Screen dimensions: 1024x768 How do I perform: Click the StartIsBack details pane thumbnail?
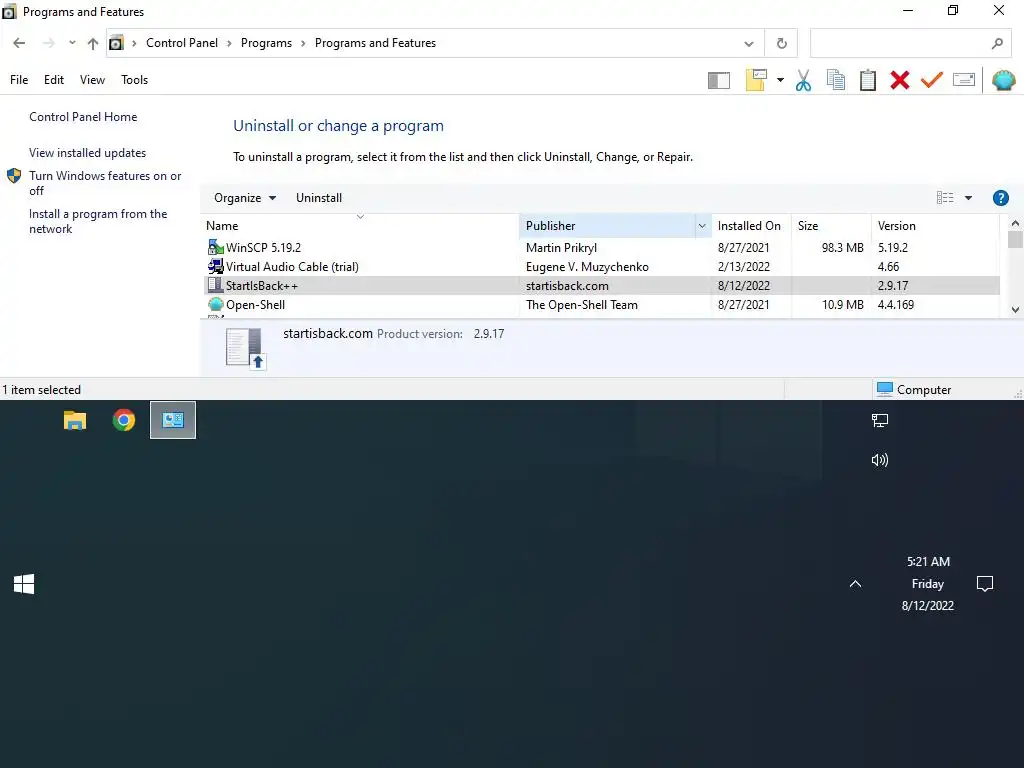pyautogui.click(x=246, y=348)
